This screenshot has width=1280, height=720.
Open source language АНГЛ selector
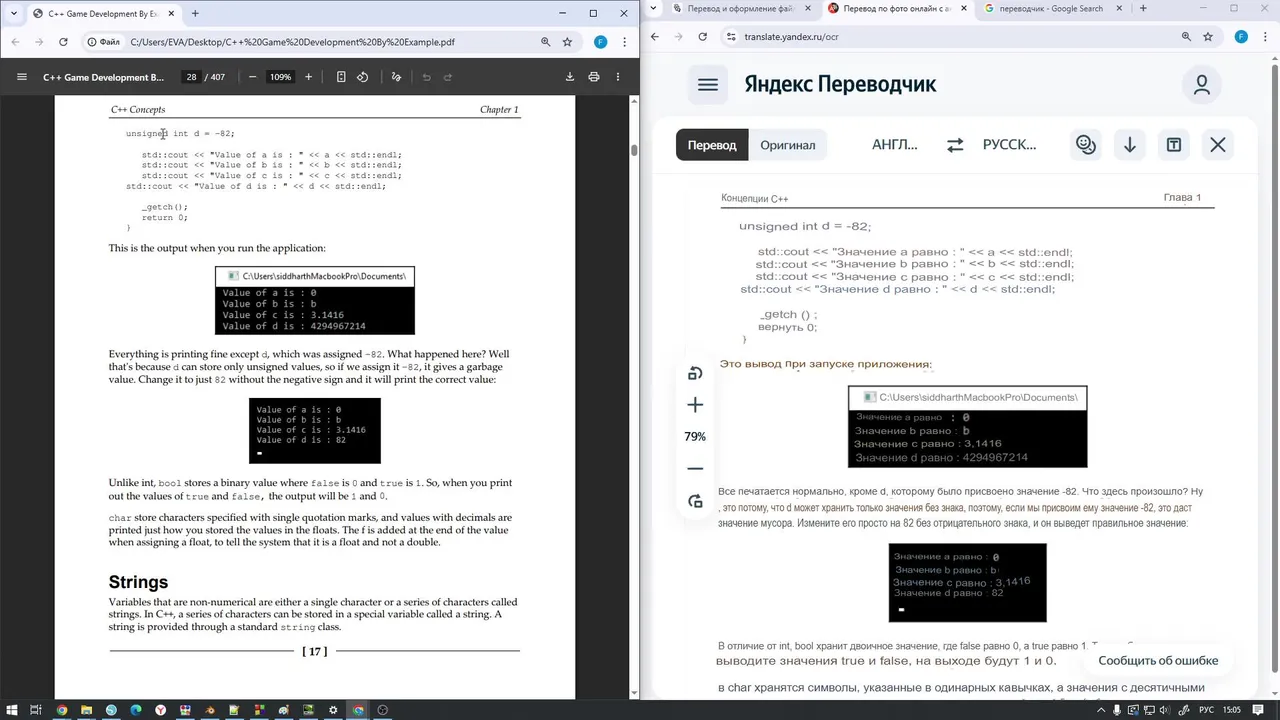[895, 145]
